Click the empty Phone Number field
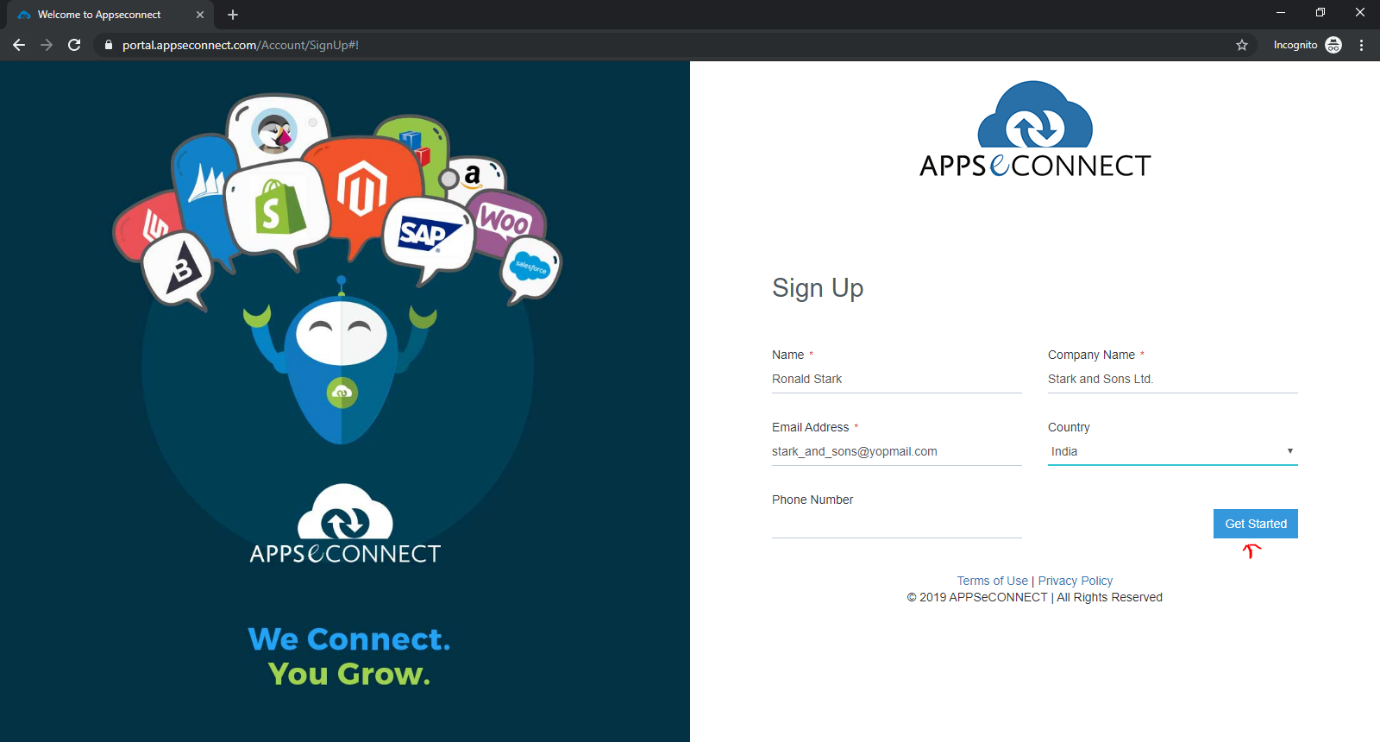This screenshot has width=1380, height=742. pyautogui.click(x=897, y=524)
